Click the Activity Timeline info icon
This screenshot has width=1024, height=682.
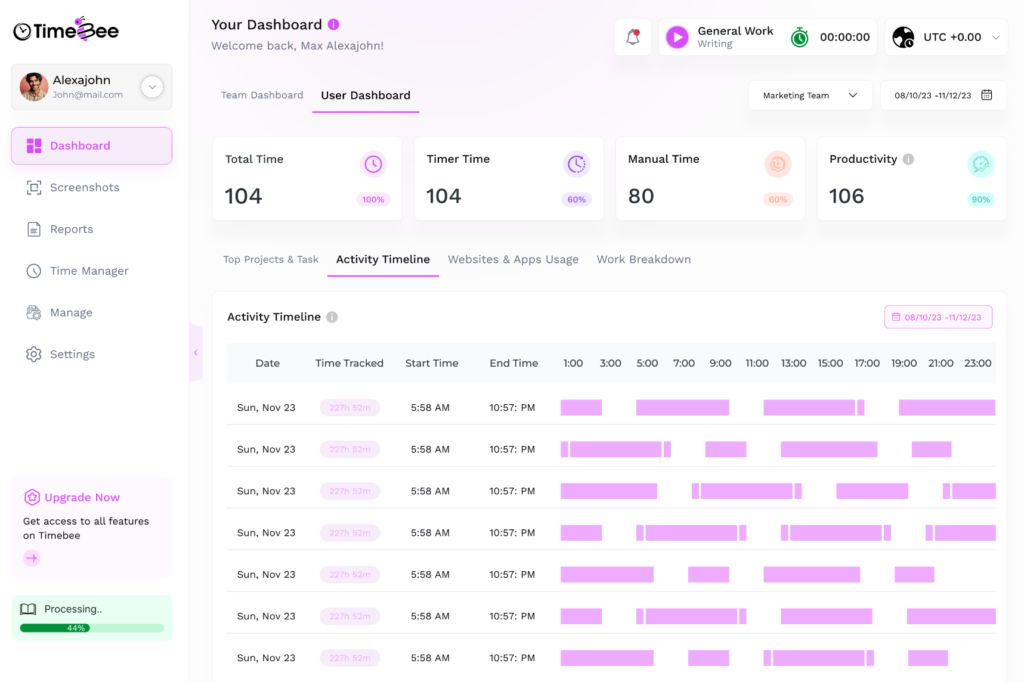(x=332, y=317)
